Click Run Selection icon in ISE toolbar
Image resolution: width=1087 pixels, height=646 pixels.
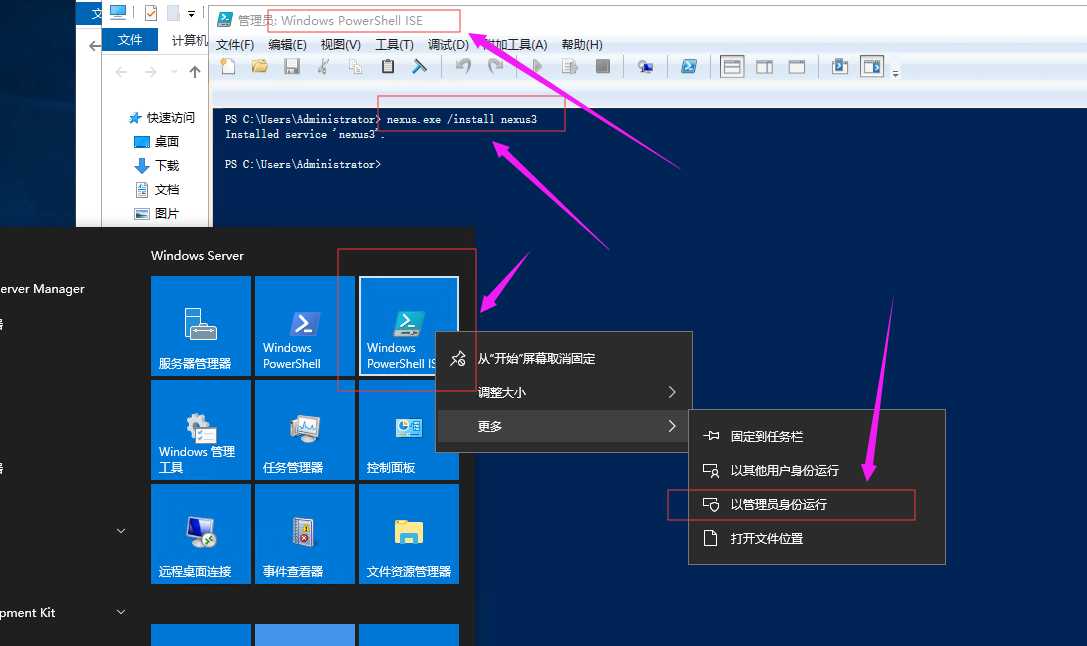point(569,67)
